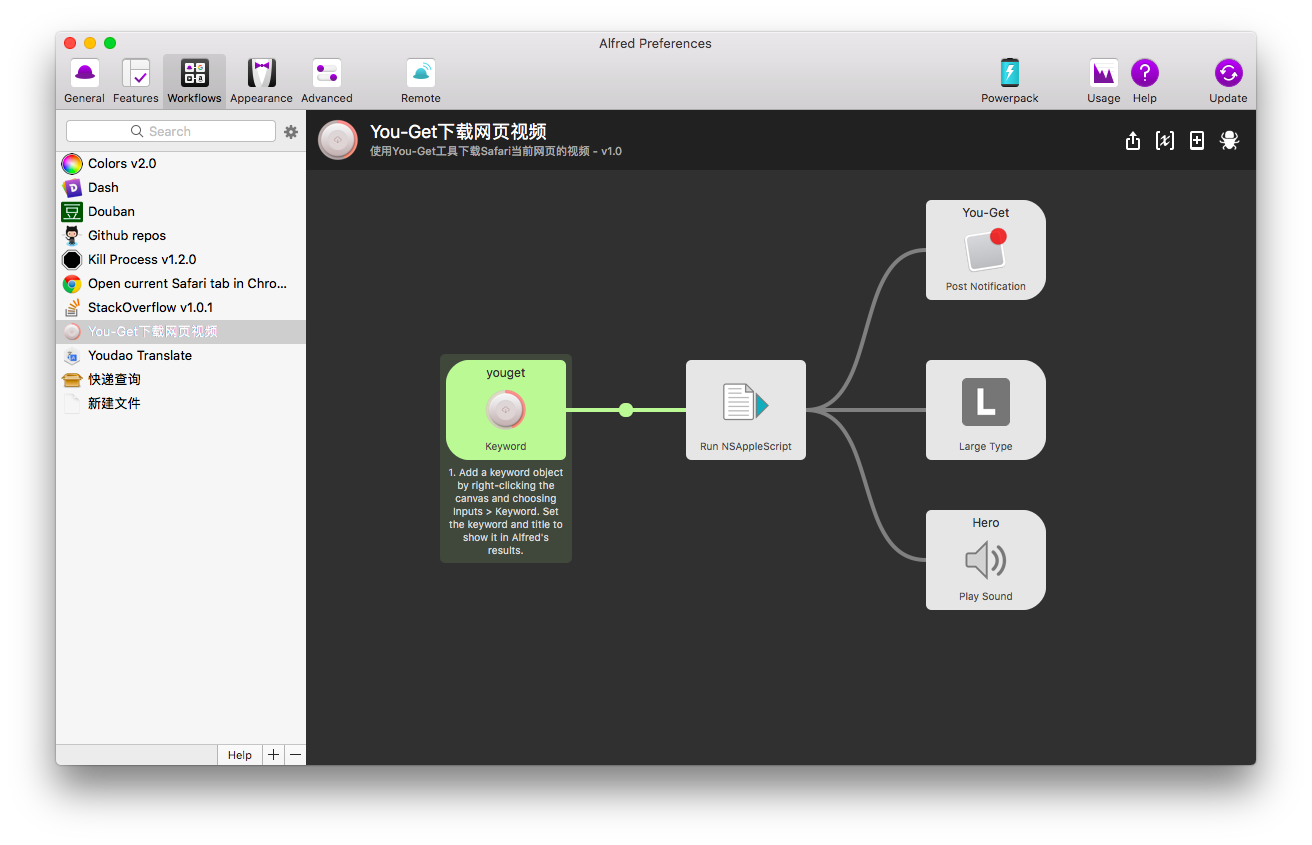Screen dimensions: 1312x845
Task: Click the 快递查询 box icon
Action: (x=72, y=380)
